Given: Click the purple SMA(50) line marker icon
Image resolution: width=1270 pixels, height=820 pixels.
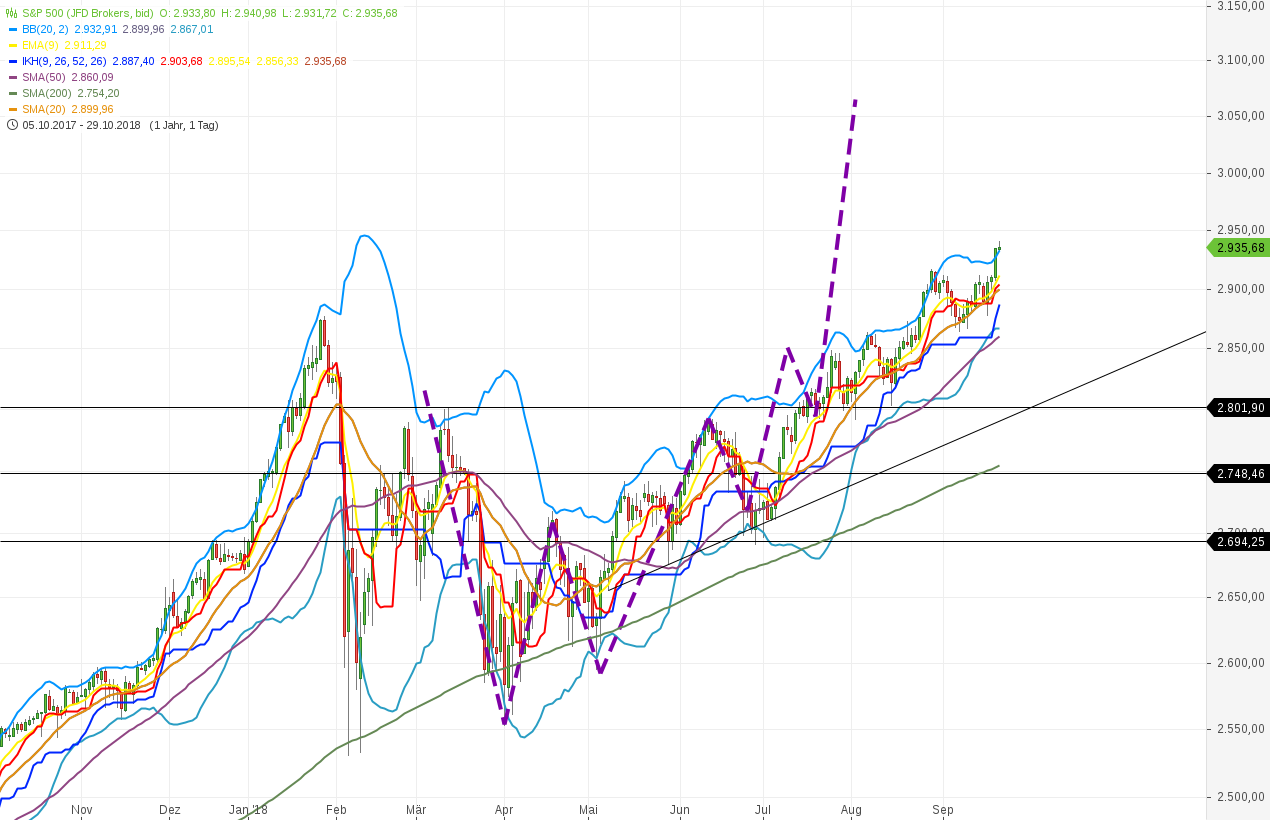Looking at the screenshot, I should click(13, 77).
